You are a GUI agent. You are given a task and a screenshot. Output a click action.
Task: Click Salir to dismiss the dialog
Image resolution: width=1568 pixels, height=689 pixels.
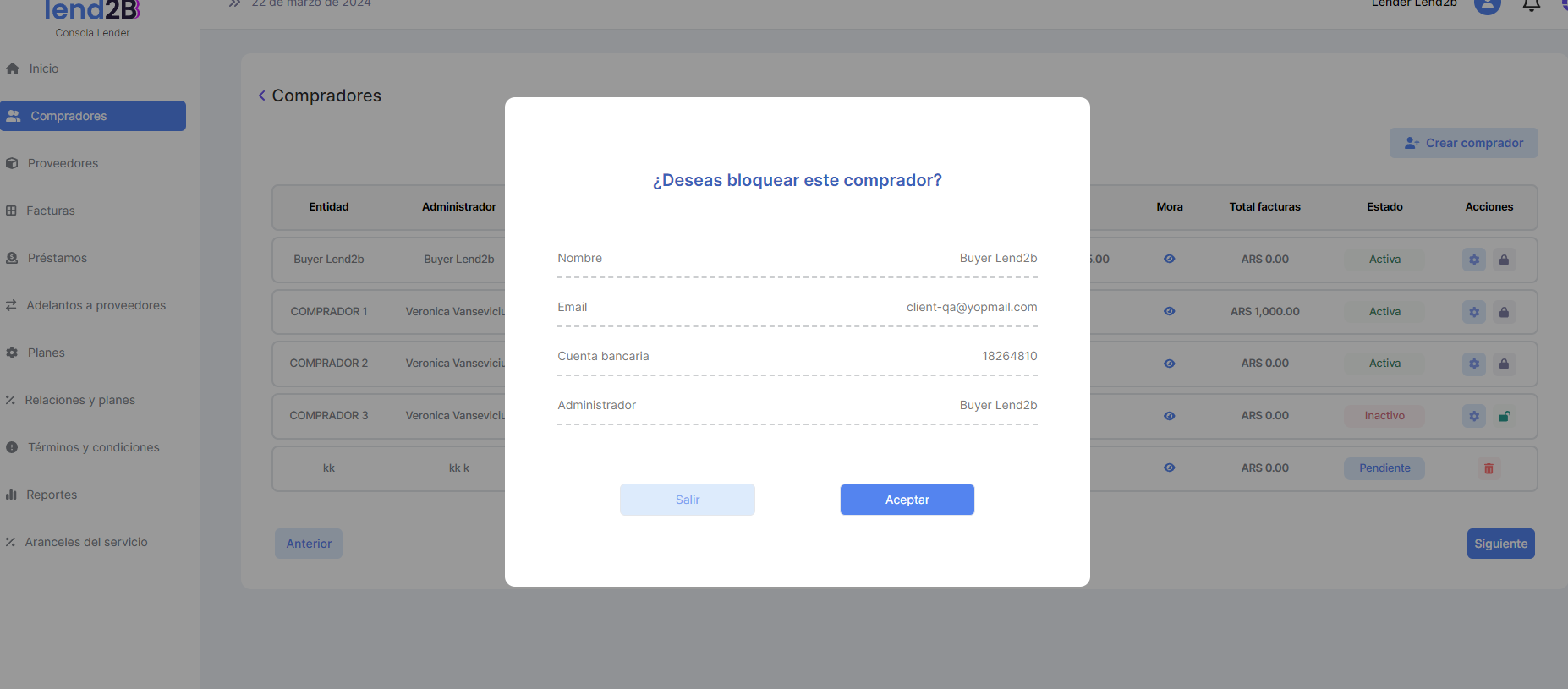point(687,500)
